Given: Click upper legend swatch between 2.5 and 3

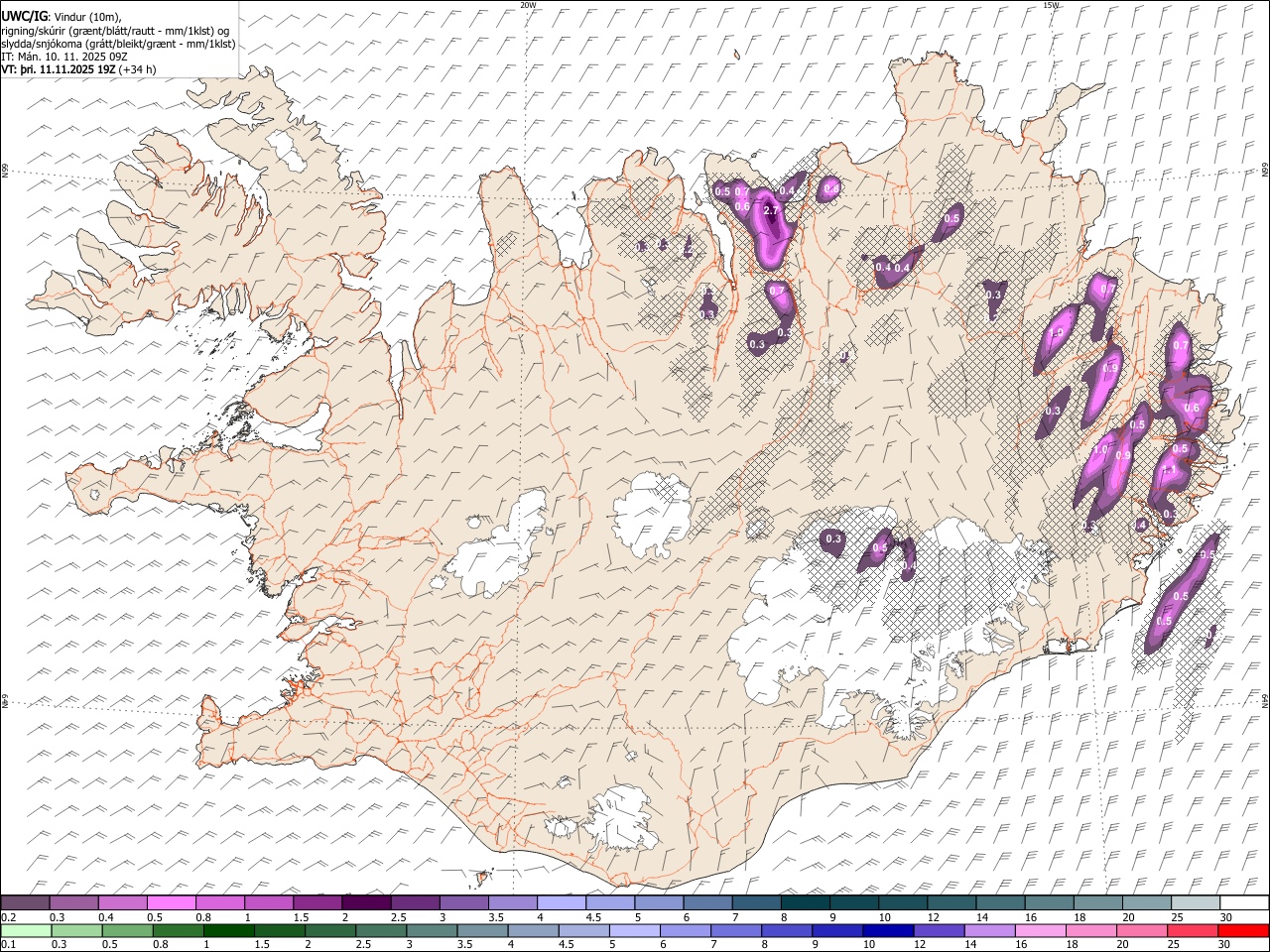Looking at the screenshot, I should [x=415, y=902].
